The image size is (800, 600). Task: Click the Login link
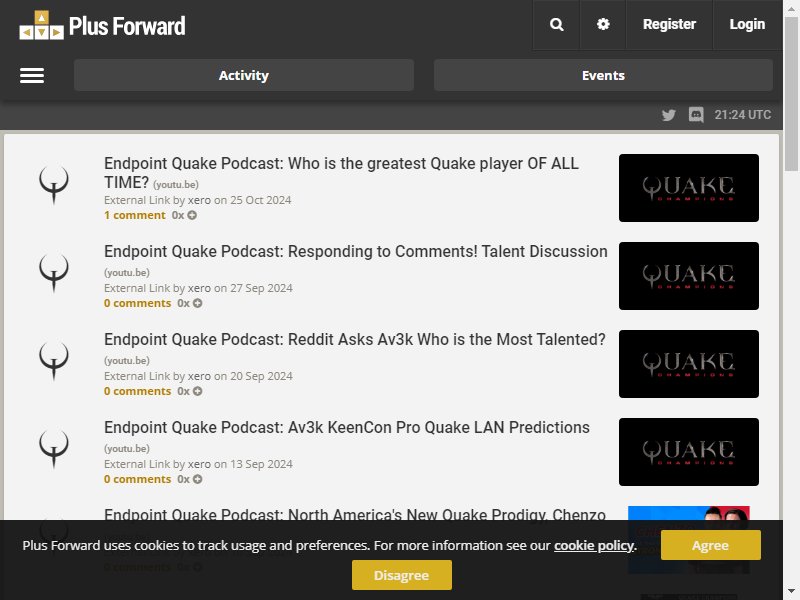point(747,24)
